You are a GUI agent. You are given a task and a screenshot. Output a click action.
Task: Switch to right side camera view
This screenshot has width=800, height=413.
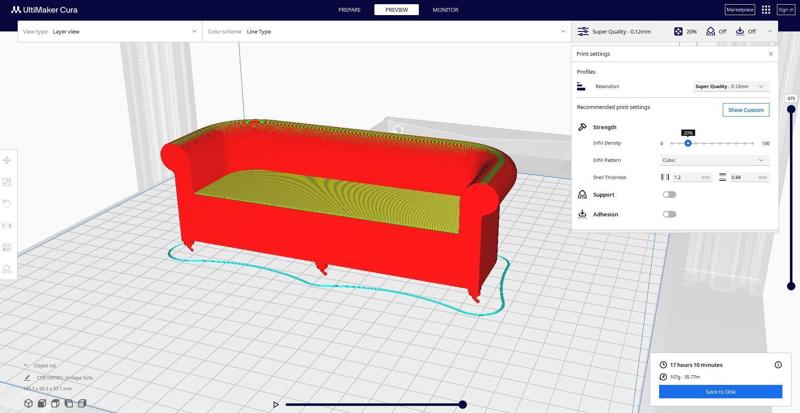coord(82,403)
